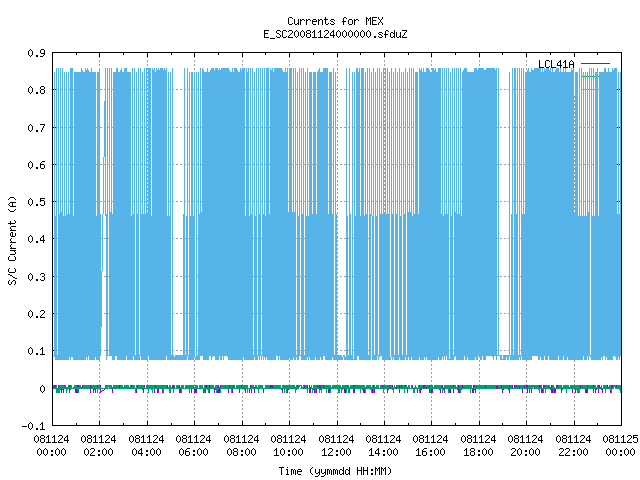640x480 pixels.
Task: Click the "081124 22:00" x-axis tick label
Action: point(573,446)
